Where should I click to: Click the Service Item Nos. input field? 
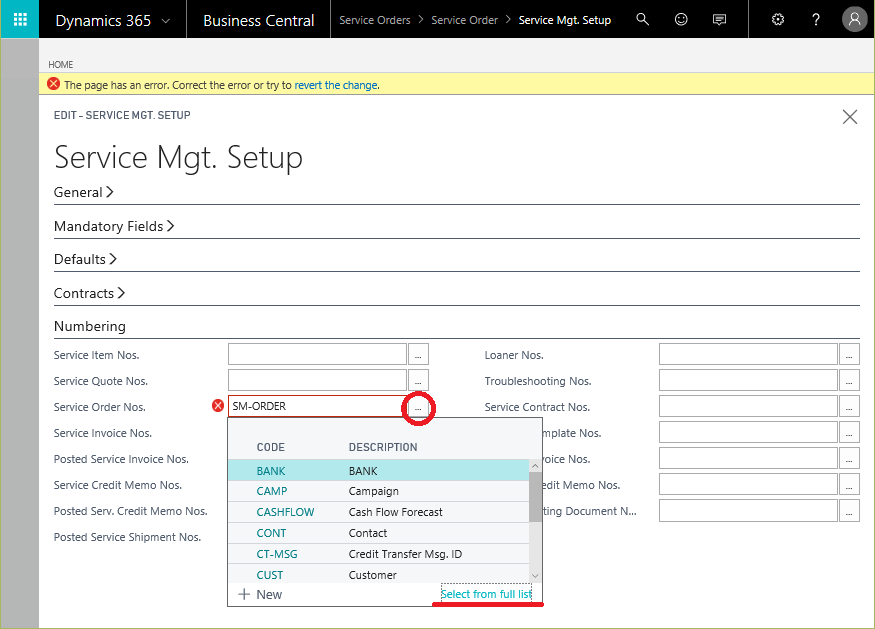point(317,354)
